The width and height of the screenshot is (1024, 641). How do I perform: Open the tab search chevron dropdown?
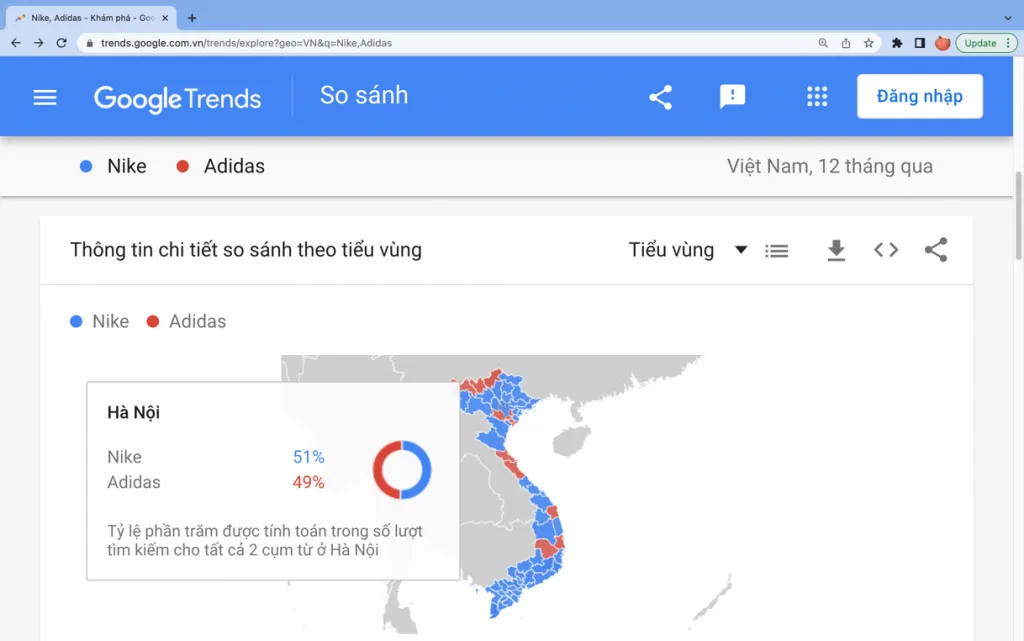click(x=1008, y=18)
